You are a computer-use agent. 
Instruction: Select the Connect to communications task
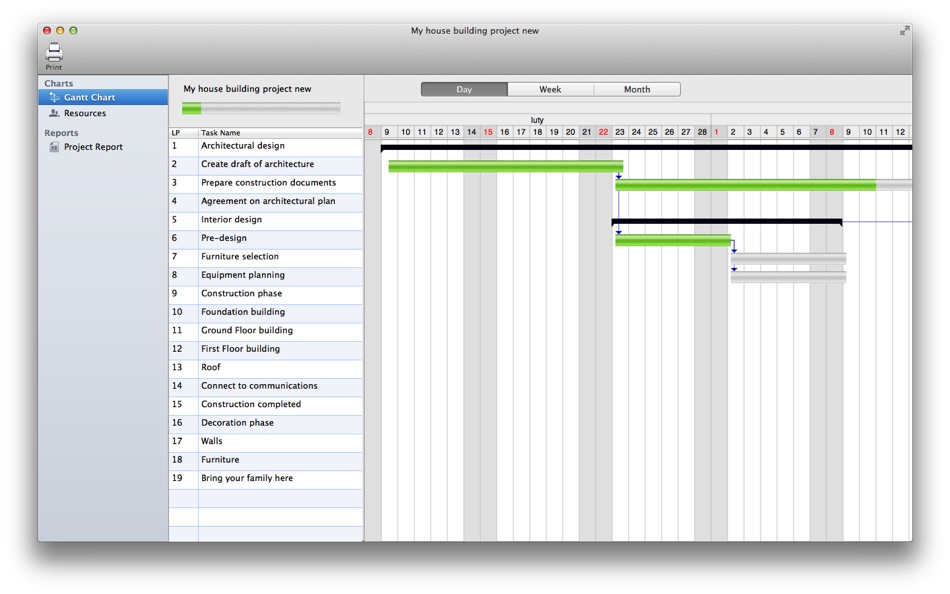point(266,386)
